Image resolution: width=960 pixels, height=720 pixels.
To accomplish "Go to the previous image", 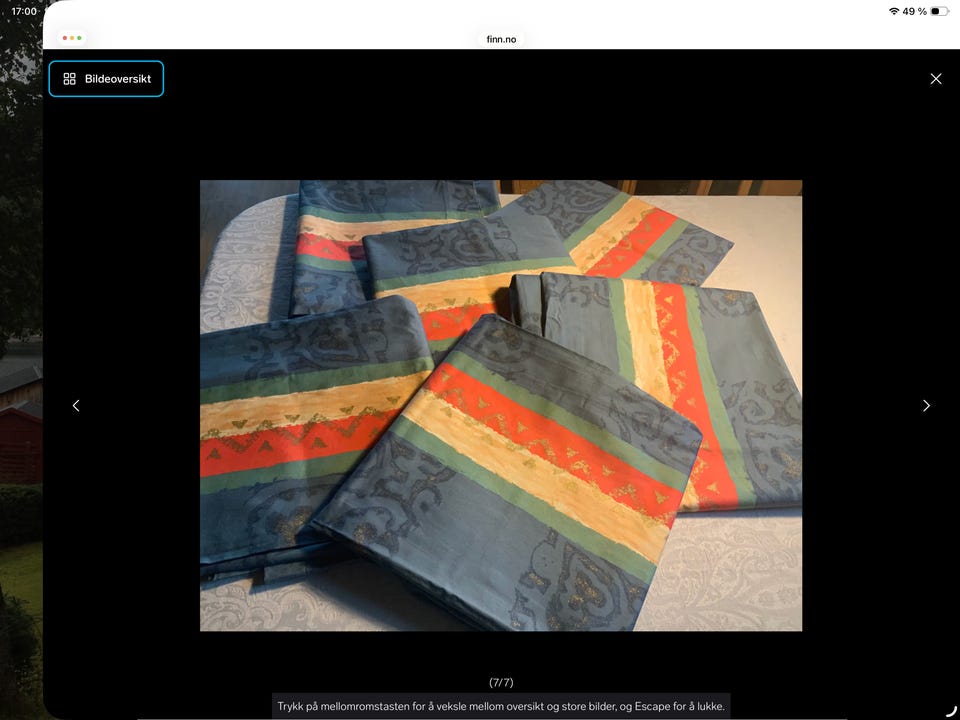I will pyautogui.click(x=76, y=405).
